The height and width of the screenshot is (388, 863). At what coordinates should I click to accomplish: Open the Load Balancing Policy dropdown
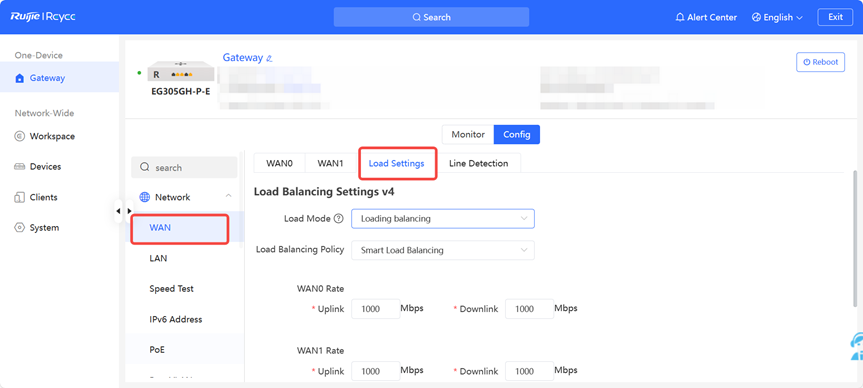443,250
